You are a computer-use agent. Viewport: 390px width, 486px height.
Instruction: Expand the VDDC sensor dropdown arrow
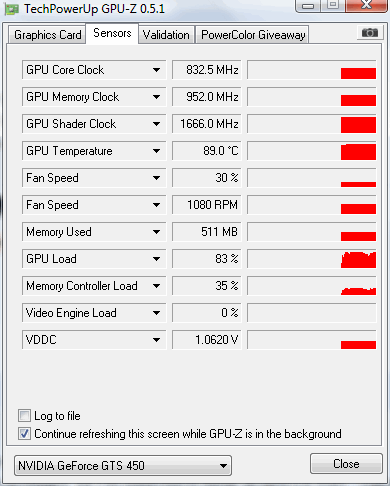pyautogui.click(x=156, y=340)
